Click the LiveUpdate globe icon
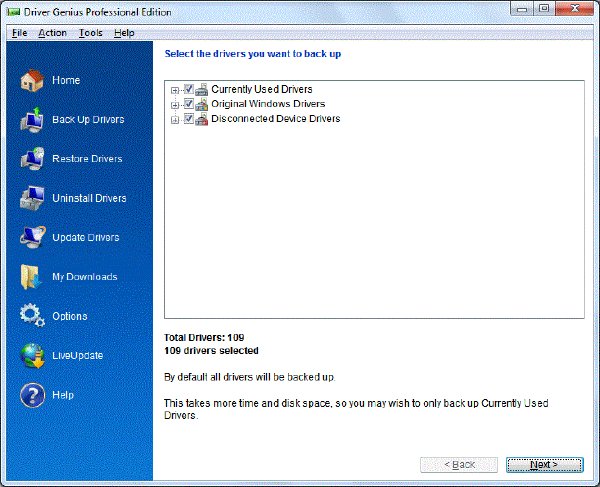The image size is (600, 487). point(33,355)
